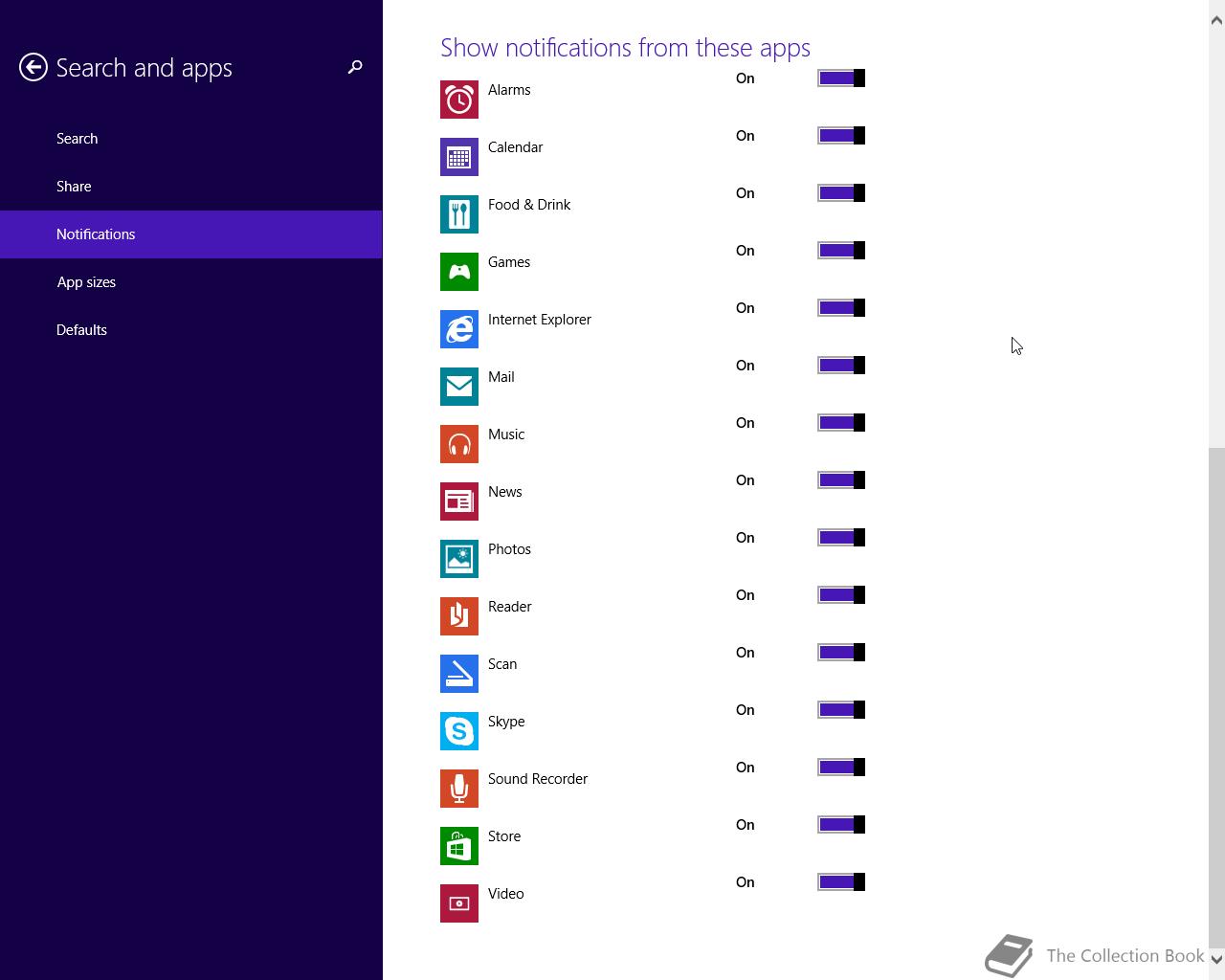Click the Scan app icon

click(x=459, y=674)
